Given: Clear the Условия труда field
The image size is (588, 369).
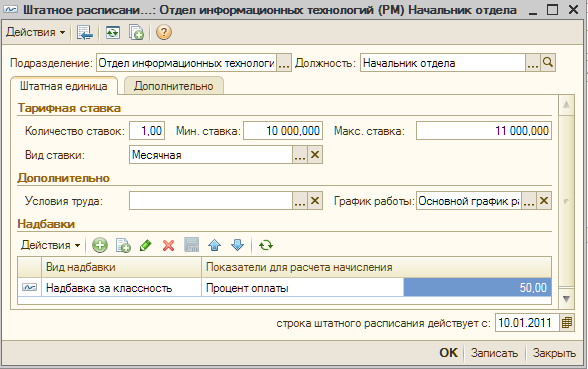Looking at the screenshot, I should pos(315,201).
